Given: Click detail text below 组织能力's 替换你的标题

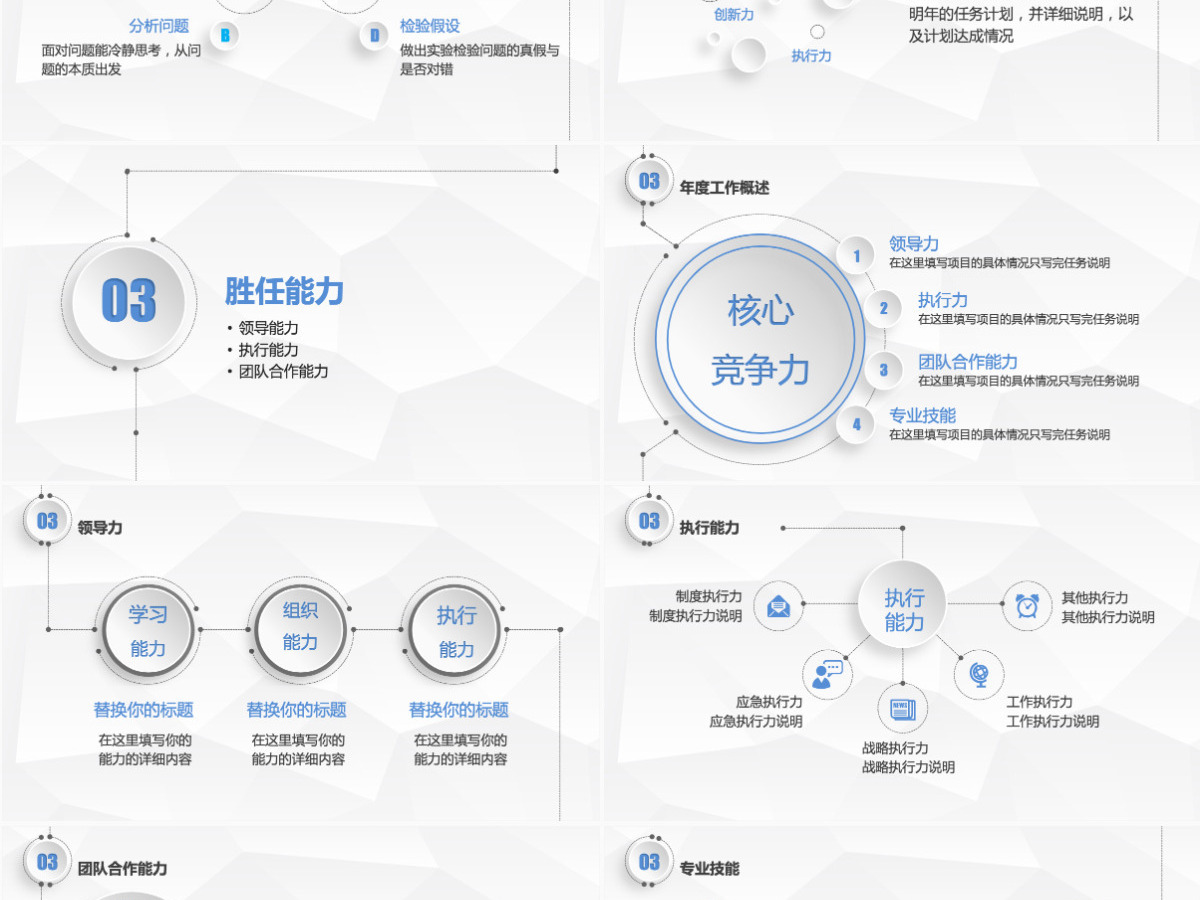Looking at the screenshot, I should [298, 750].
